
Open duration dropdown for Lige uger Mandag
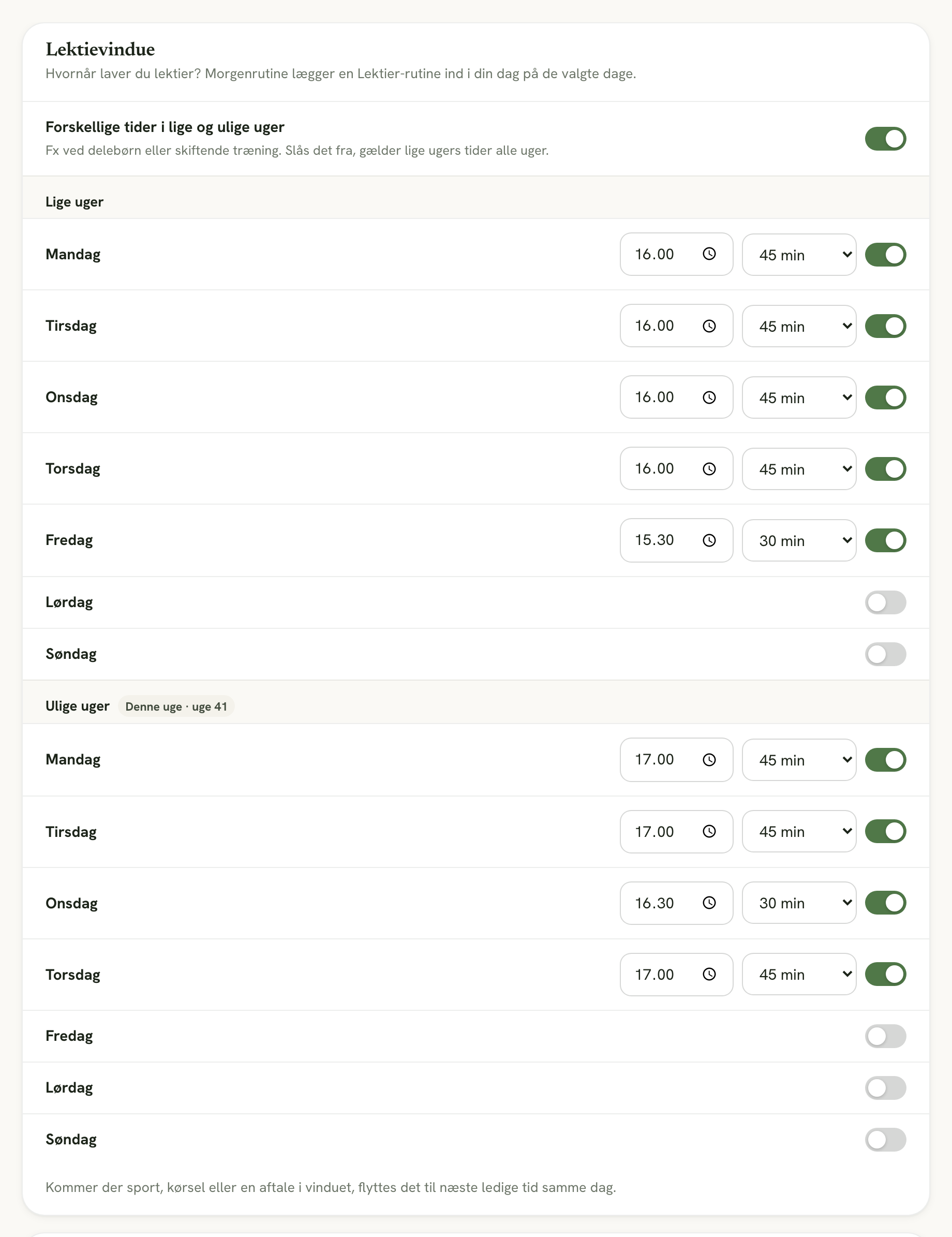(799, 255)
